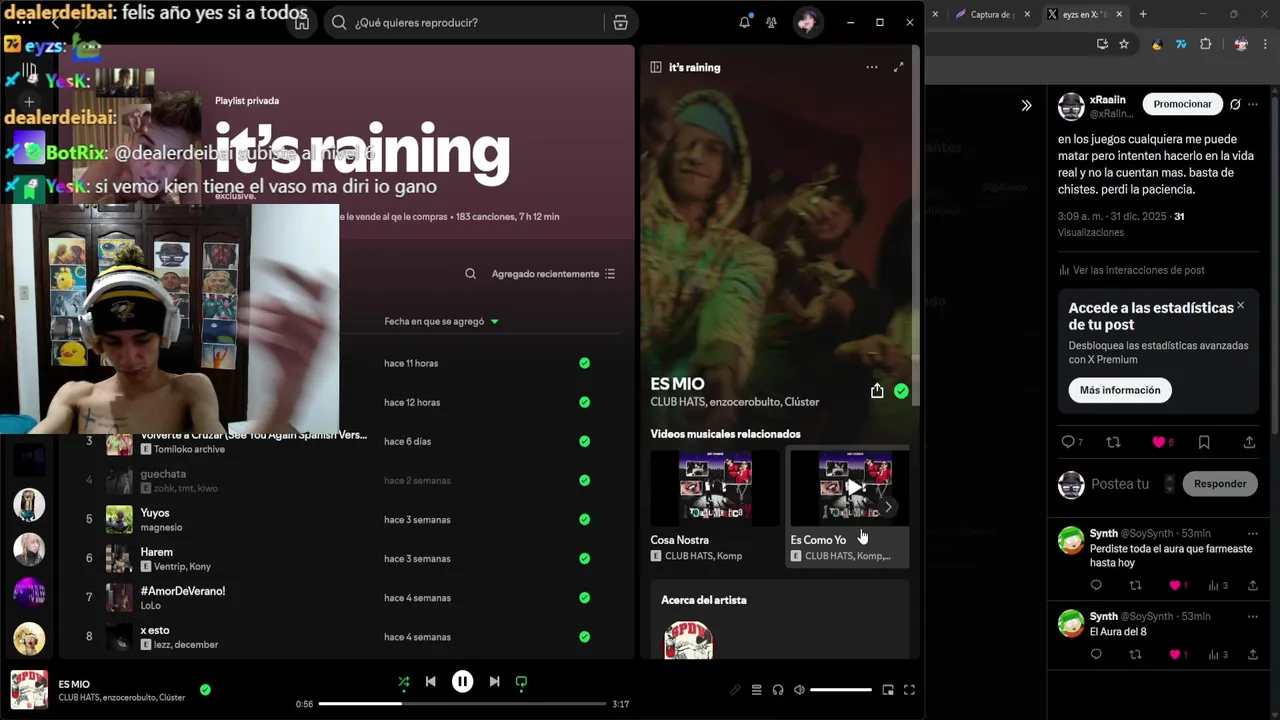Screen dimensions: 1280x720
Task: Pause the current track
Action: coord(462,682)
